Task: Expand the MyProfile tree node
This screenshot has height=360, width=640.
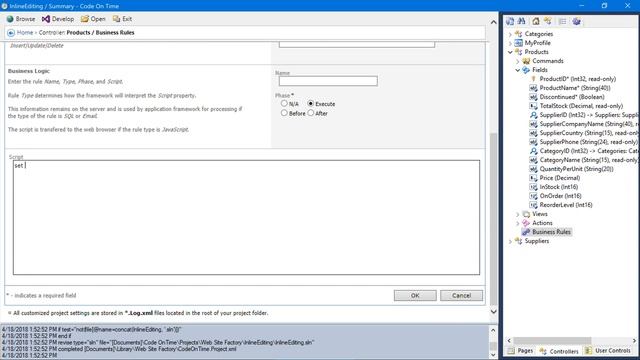Action: 510,43
